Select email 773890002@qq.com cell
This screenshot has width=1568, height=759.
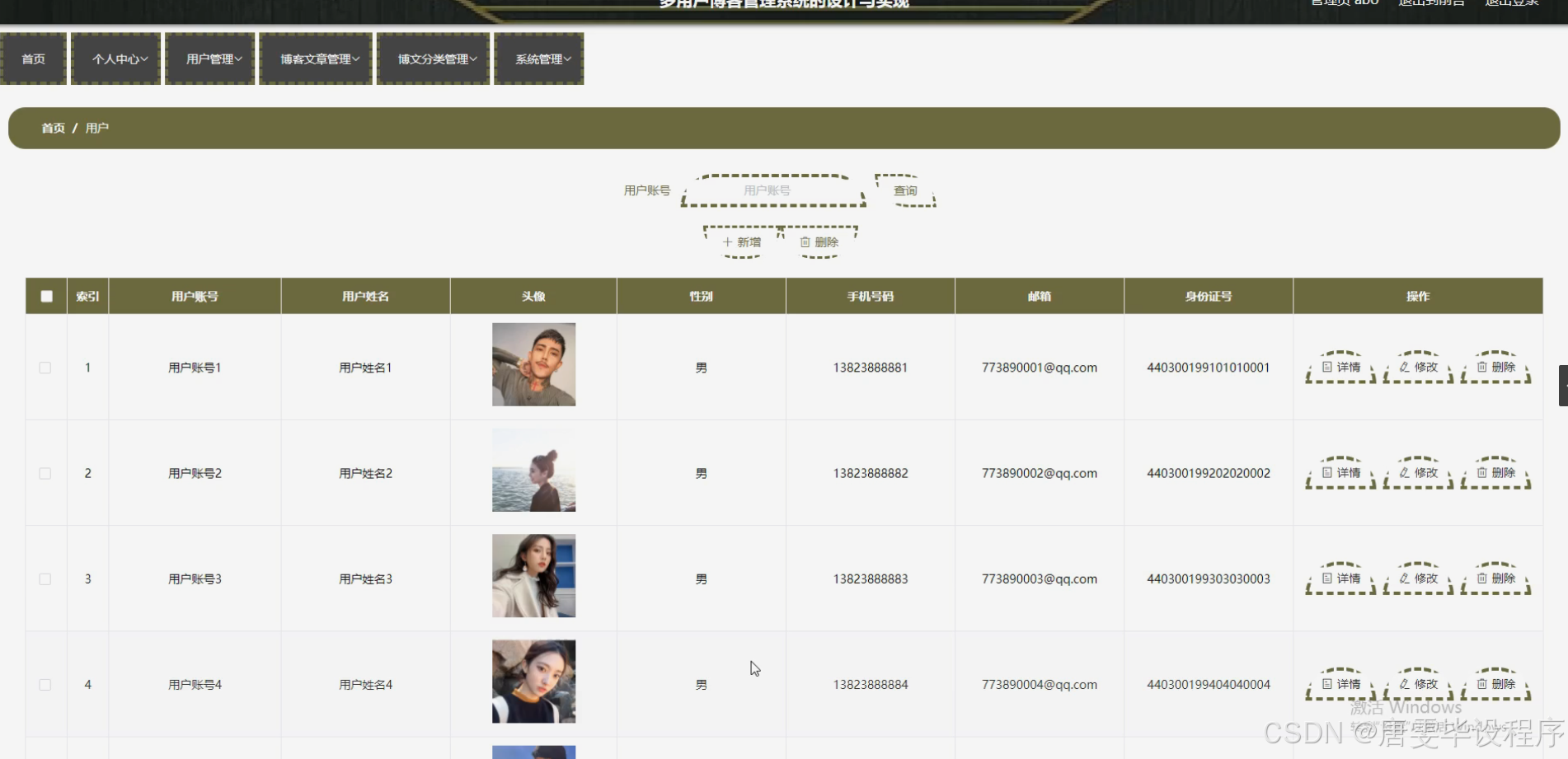click(x=1040, y=473)
